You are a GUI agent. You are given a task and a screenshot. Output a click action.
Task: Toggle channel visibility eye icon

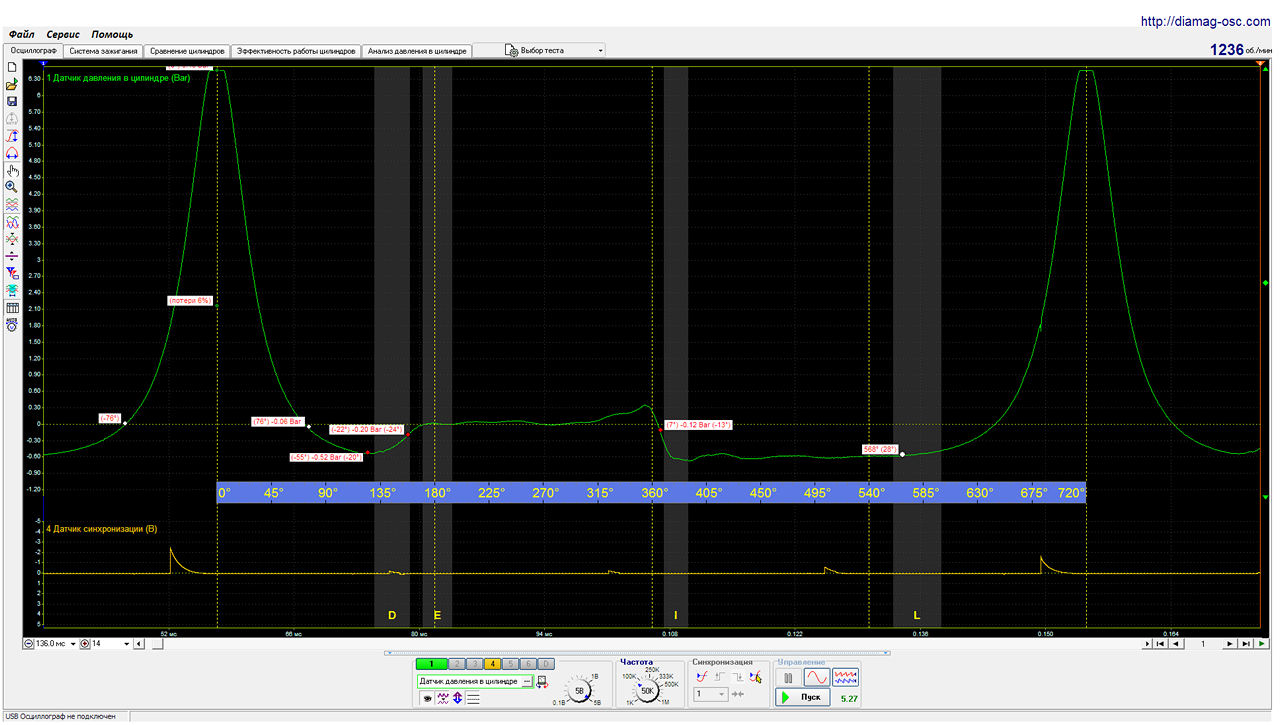[427, 698]
